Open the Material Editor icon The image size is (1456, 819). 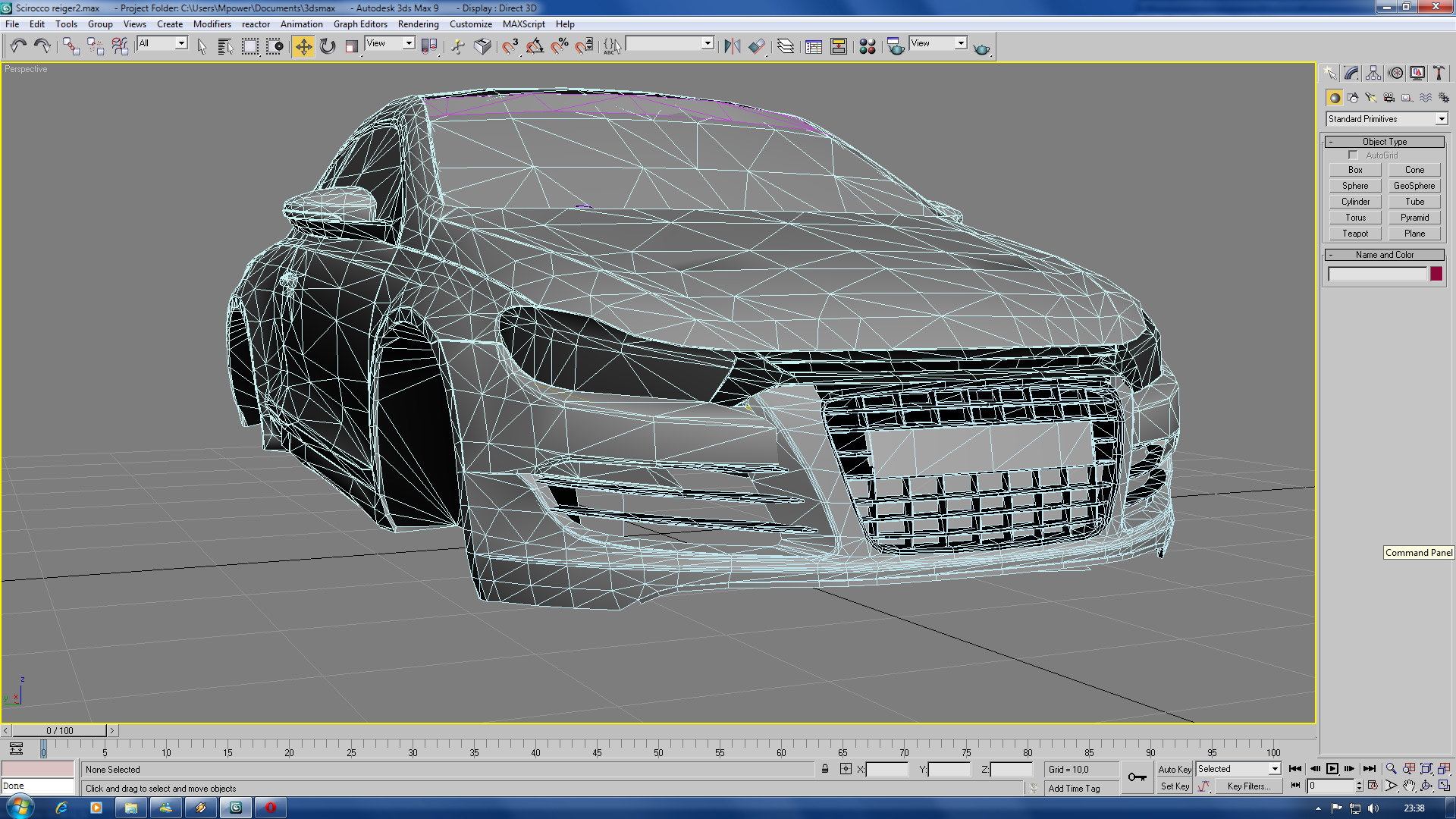coord(867,47)
